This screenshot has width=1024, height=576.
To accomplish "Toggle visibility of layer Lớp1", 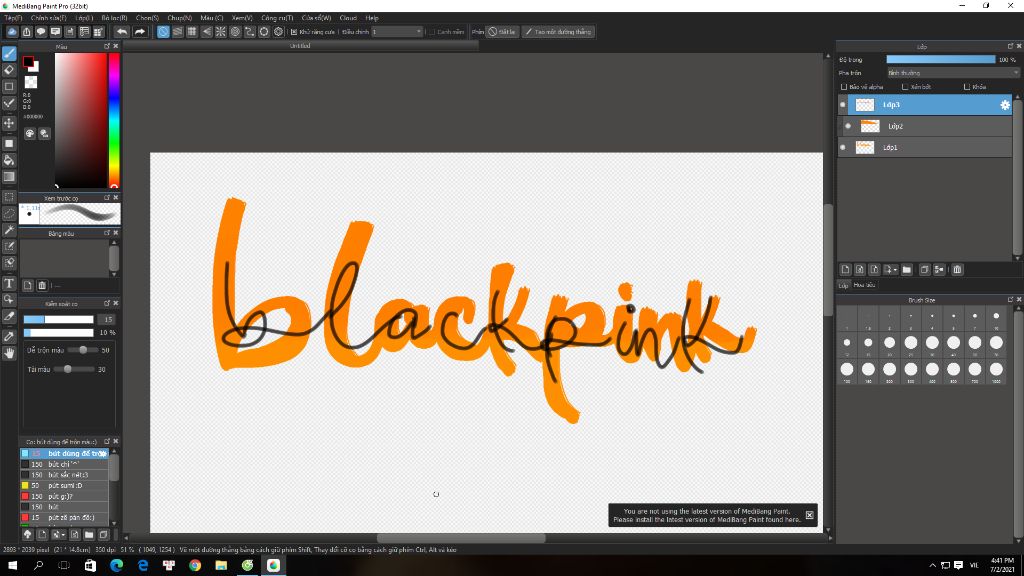I will coord(842,148).
